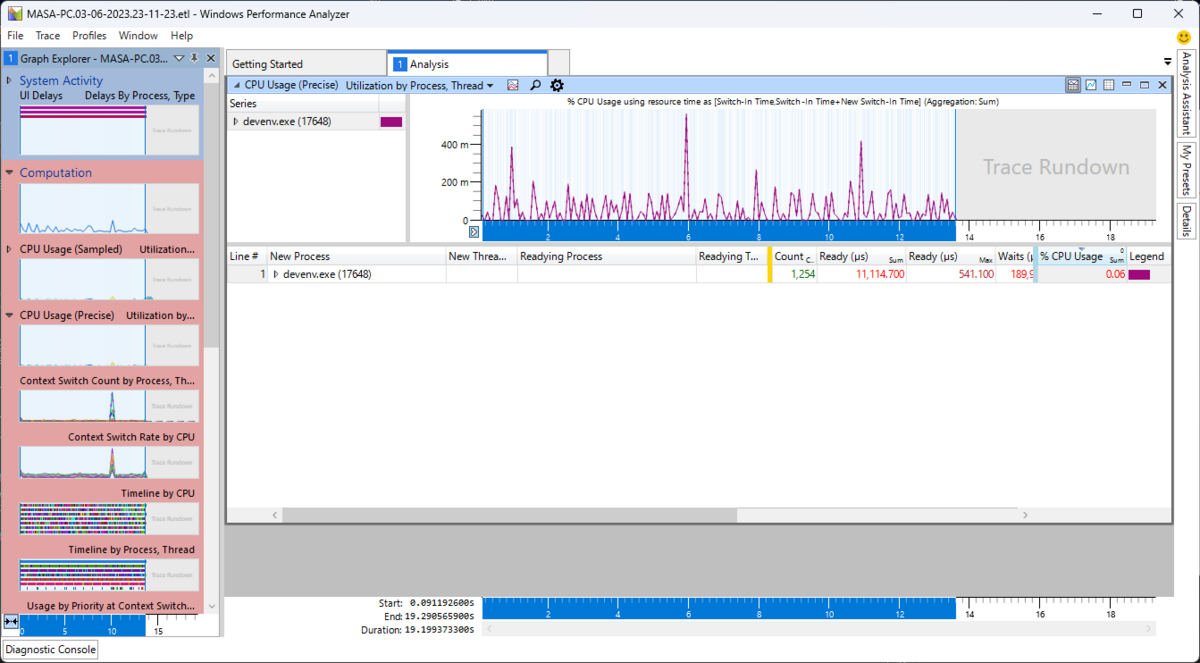Image resolution: width=1200 pixels, height=663 pixels.
Task: Click the % CPU Usage column header
Action: coord(1082,257)
